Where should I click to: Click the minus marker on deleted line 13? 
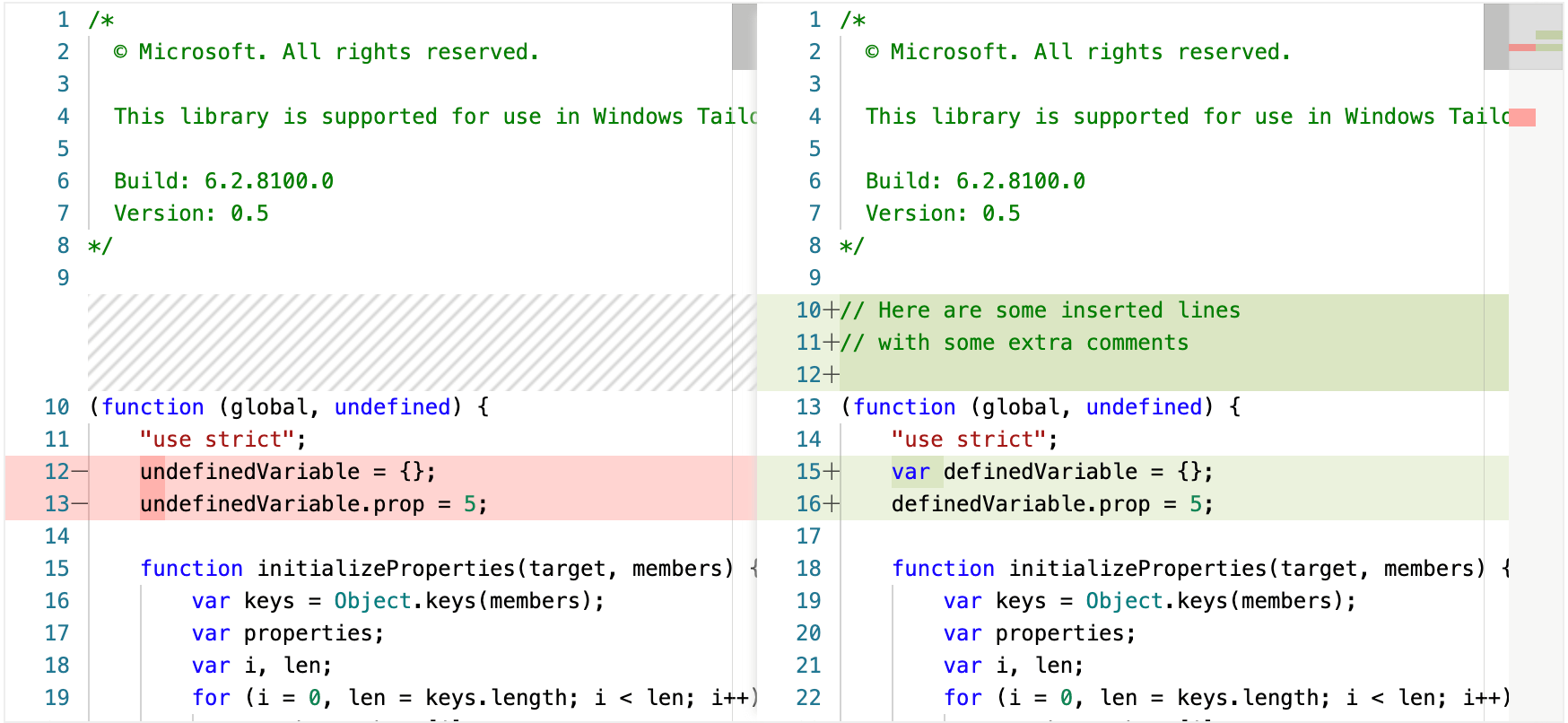tap(80, 504)
